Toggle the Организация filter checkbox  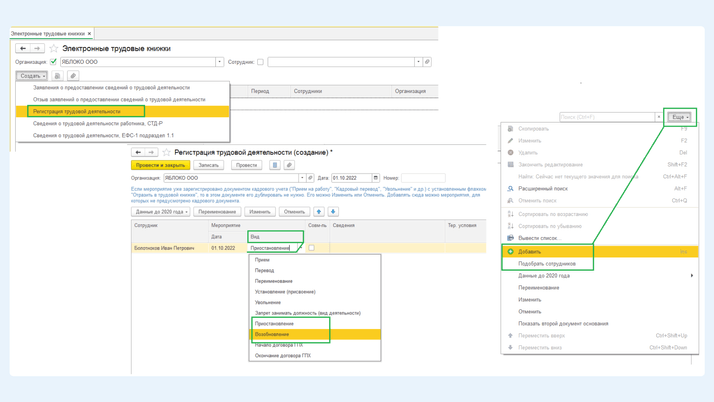(54, 62)
